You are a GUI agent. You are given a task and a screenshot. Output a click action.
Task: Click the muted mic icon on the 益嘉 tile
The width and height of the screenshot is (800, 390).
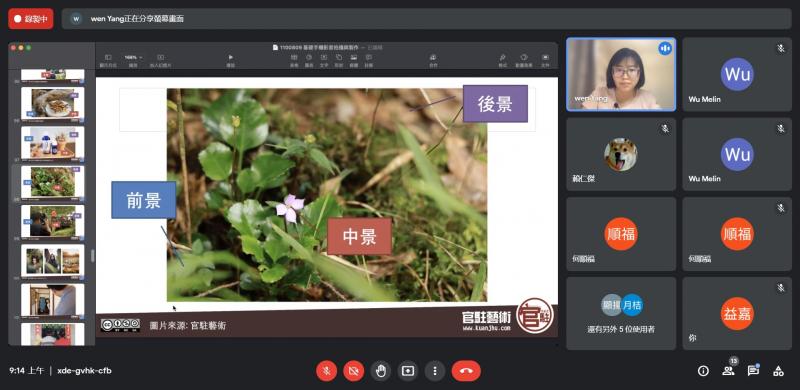point(780,288)
